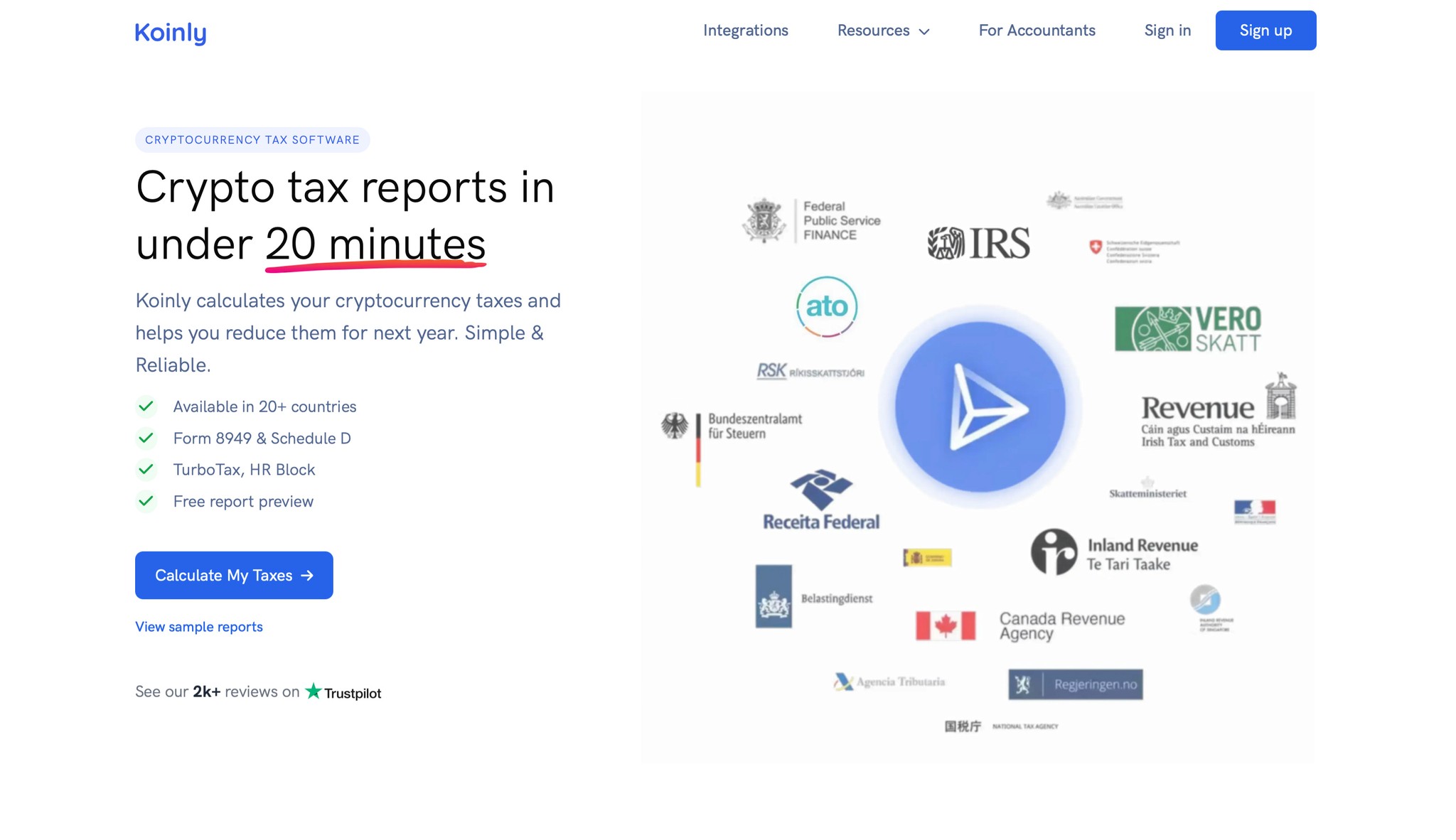Viewport: 1456px width, 840px height.
Task: Navigate to For Accountants
Action: pyautogui.click(x=1037, y=31)
